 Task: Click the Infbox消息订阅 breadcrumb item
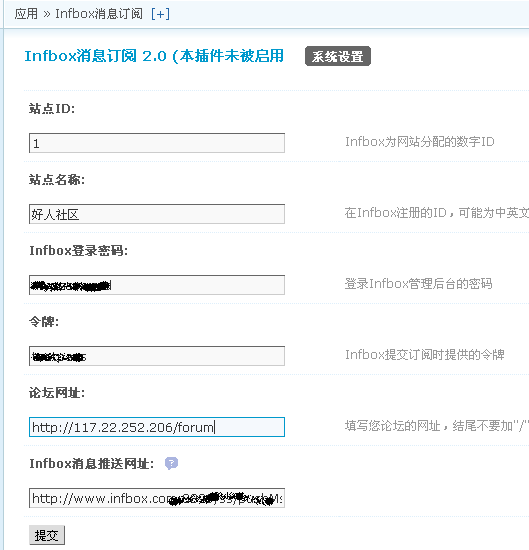[x=99, y=14]
